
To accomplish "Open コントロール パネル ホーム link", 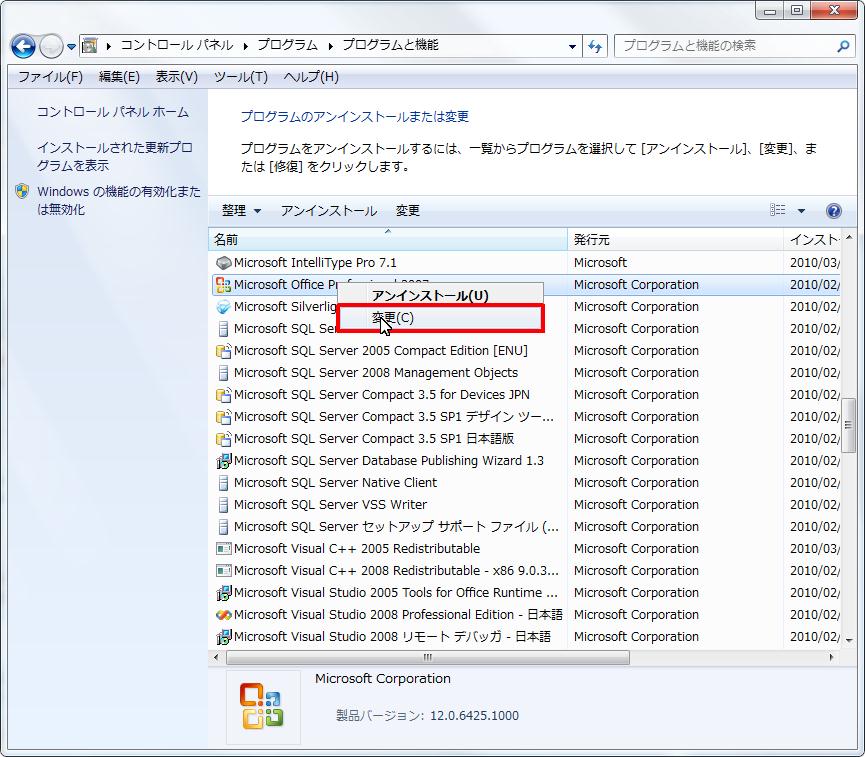I will tap(112, 112).
